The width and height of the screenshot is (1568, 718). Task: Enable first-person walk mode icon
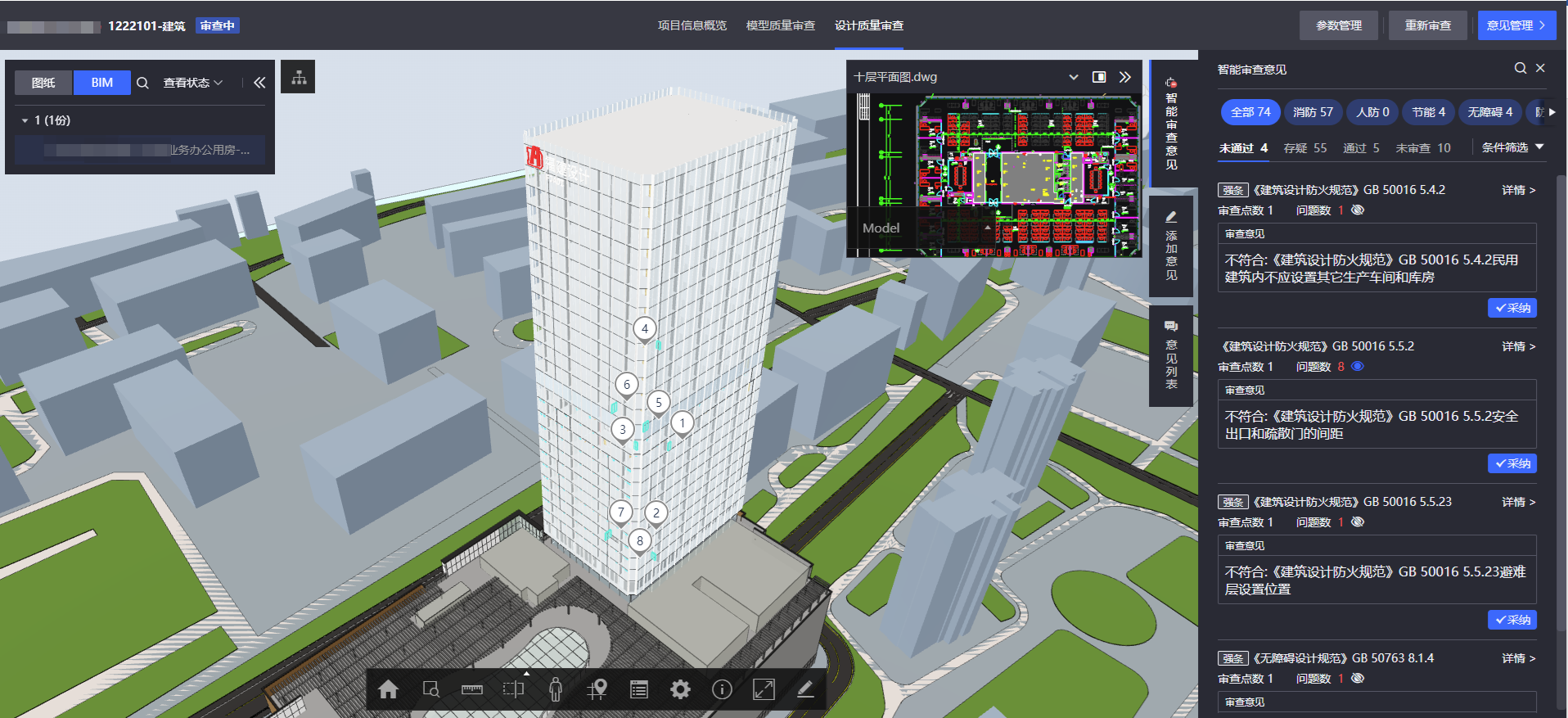point(556,690)
